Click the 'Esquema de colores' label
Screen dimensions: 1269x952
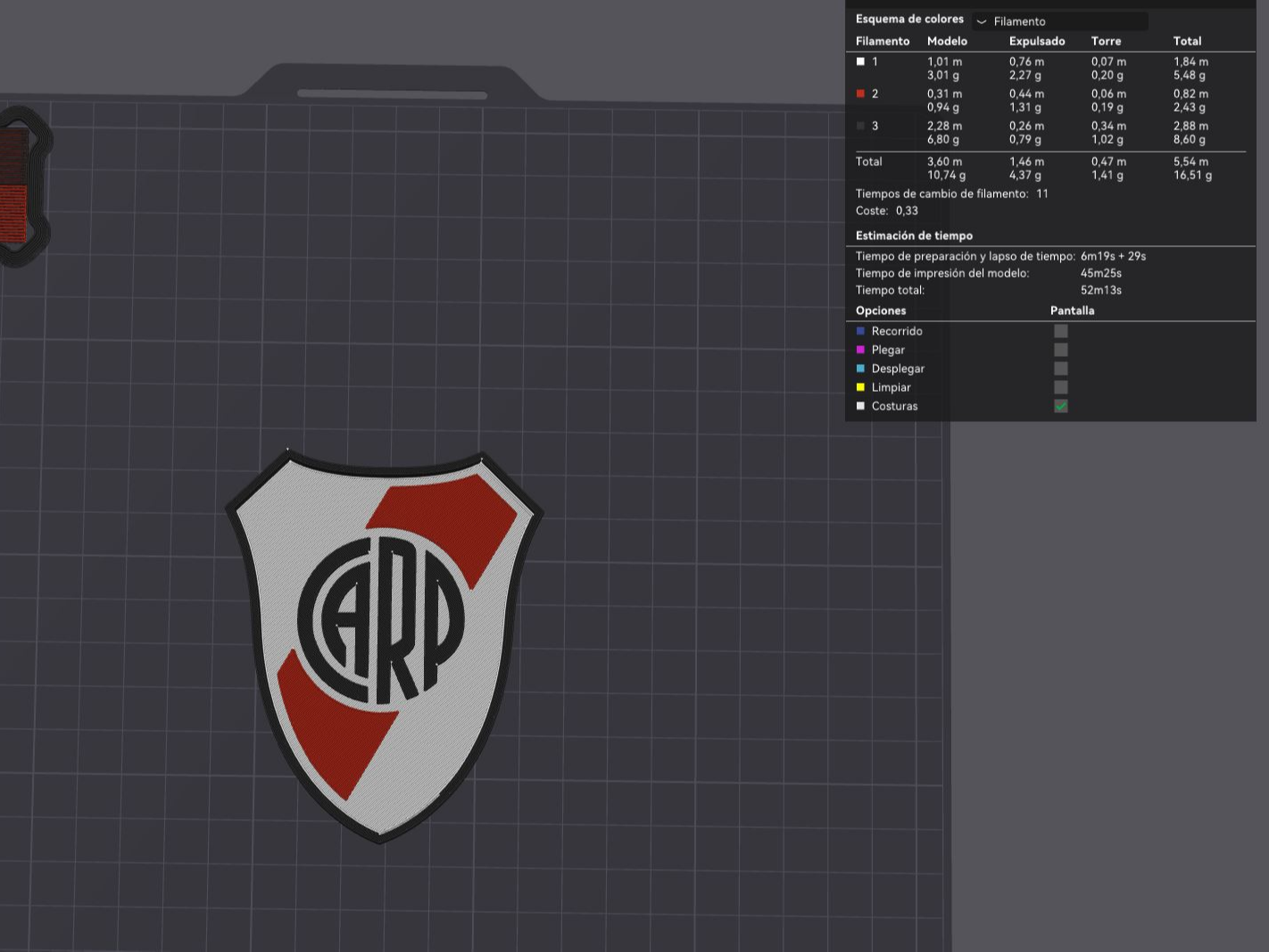(909, 19)
